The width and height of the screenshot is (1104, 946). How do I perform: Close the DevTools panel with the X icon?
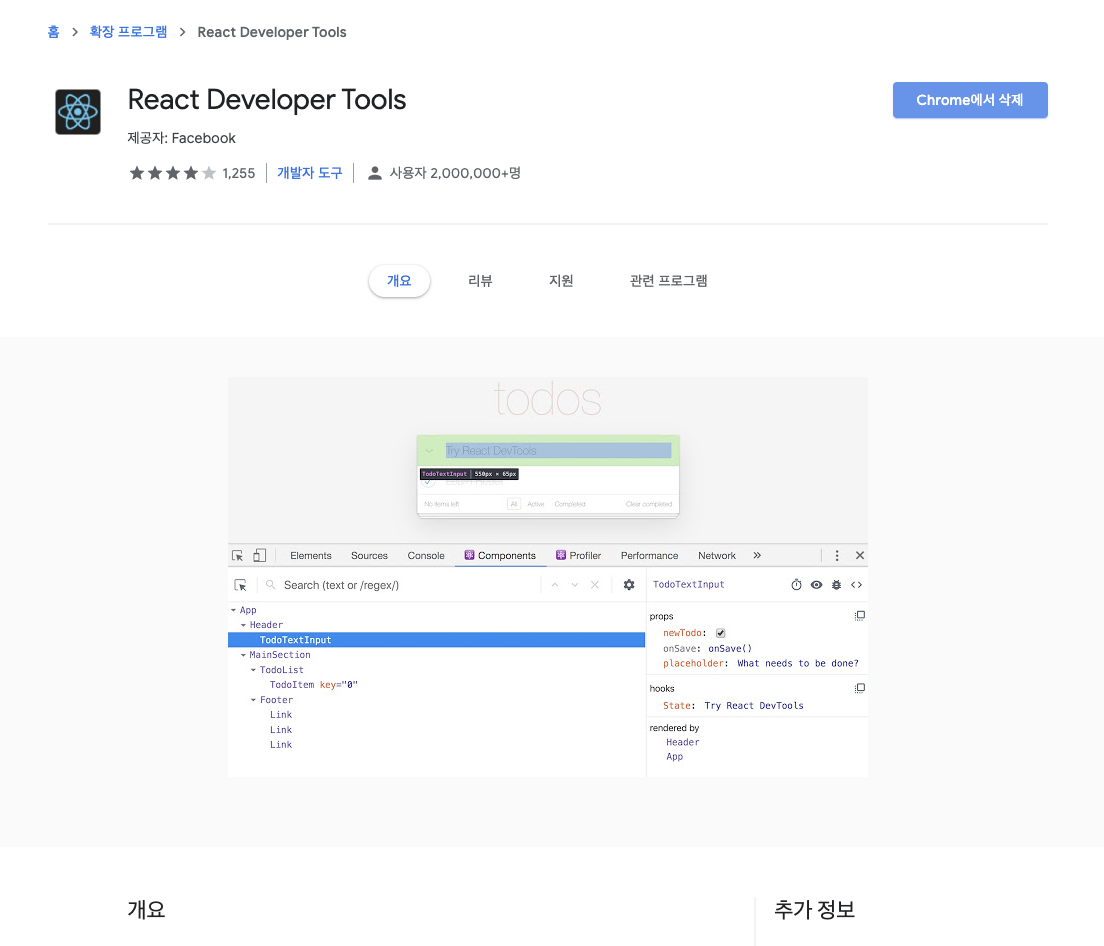(860, 555)
